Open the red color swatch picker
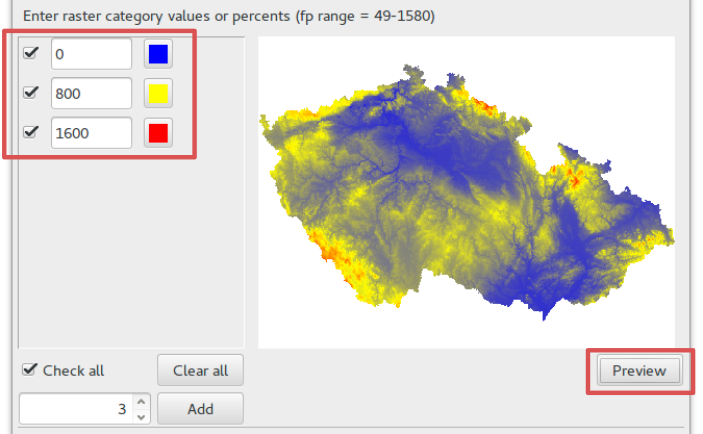 (158, 133)
